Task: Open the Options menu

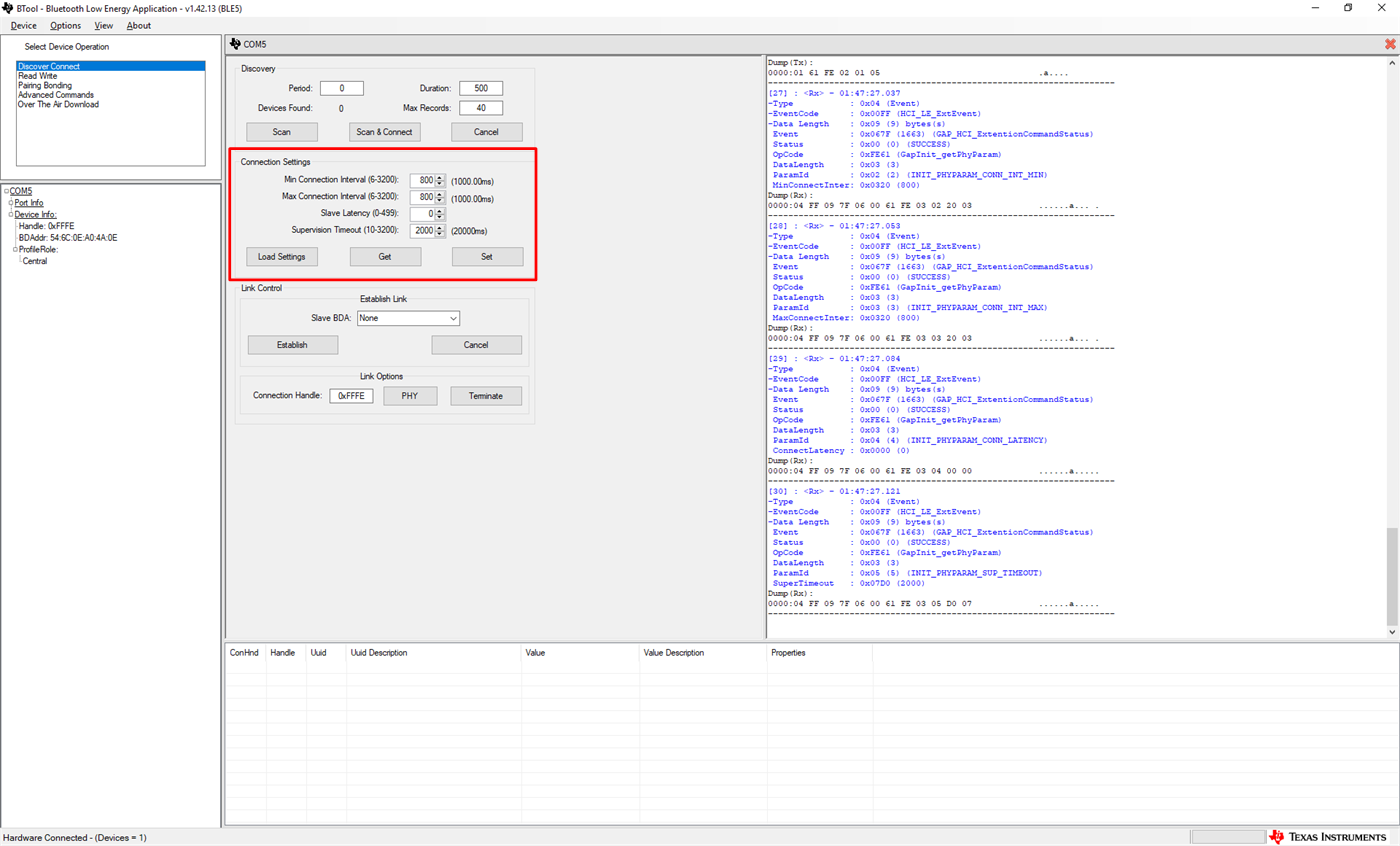Action: [x=65, y=25]
